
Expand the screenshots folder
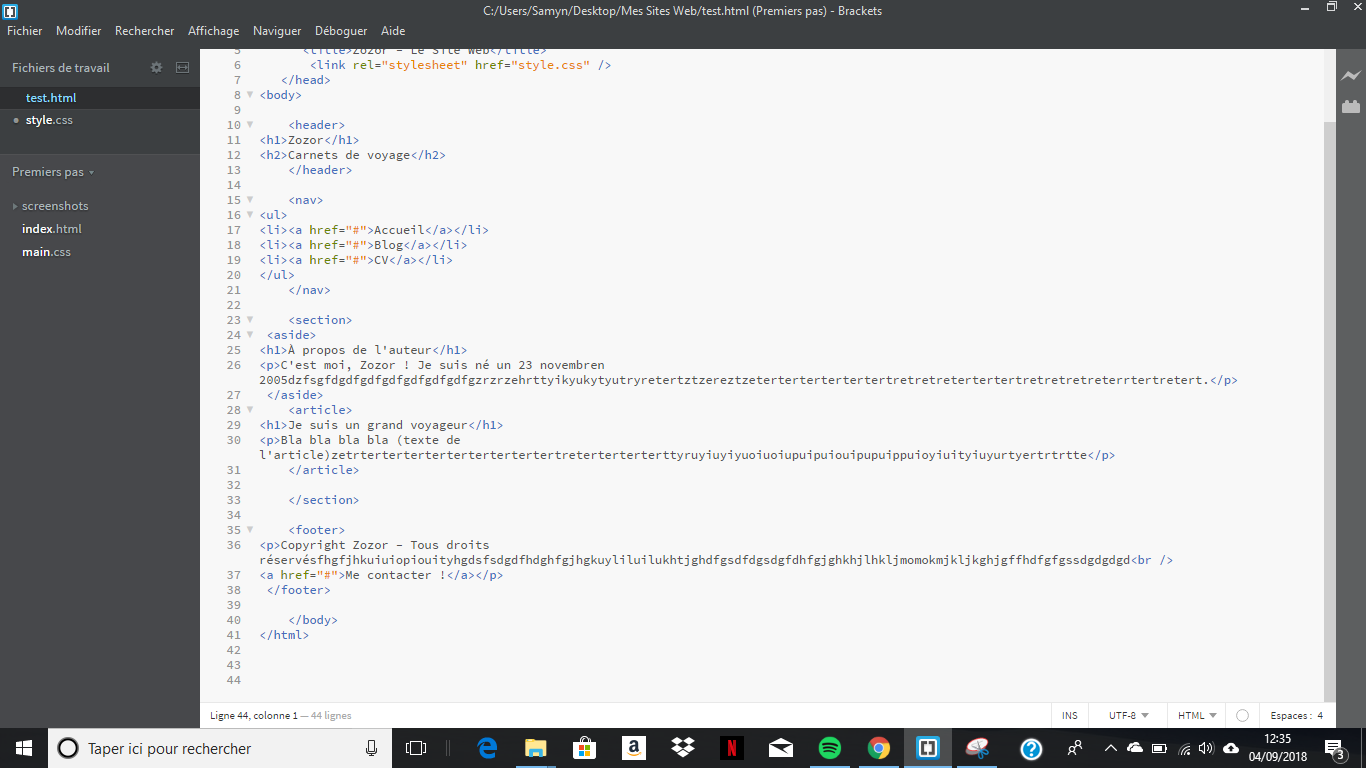click(14, 206)
